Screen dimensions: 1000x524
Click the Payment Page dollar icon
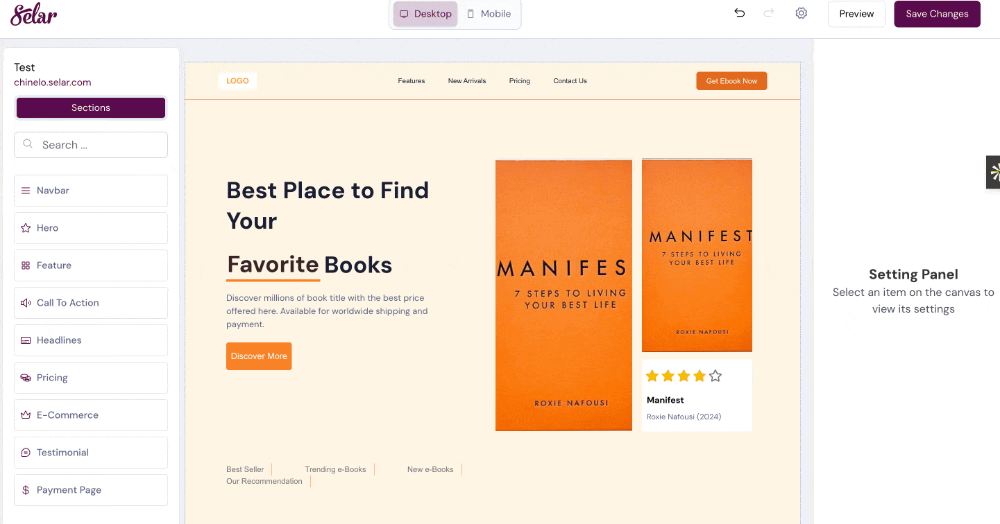pos(26,490)
